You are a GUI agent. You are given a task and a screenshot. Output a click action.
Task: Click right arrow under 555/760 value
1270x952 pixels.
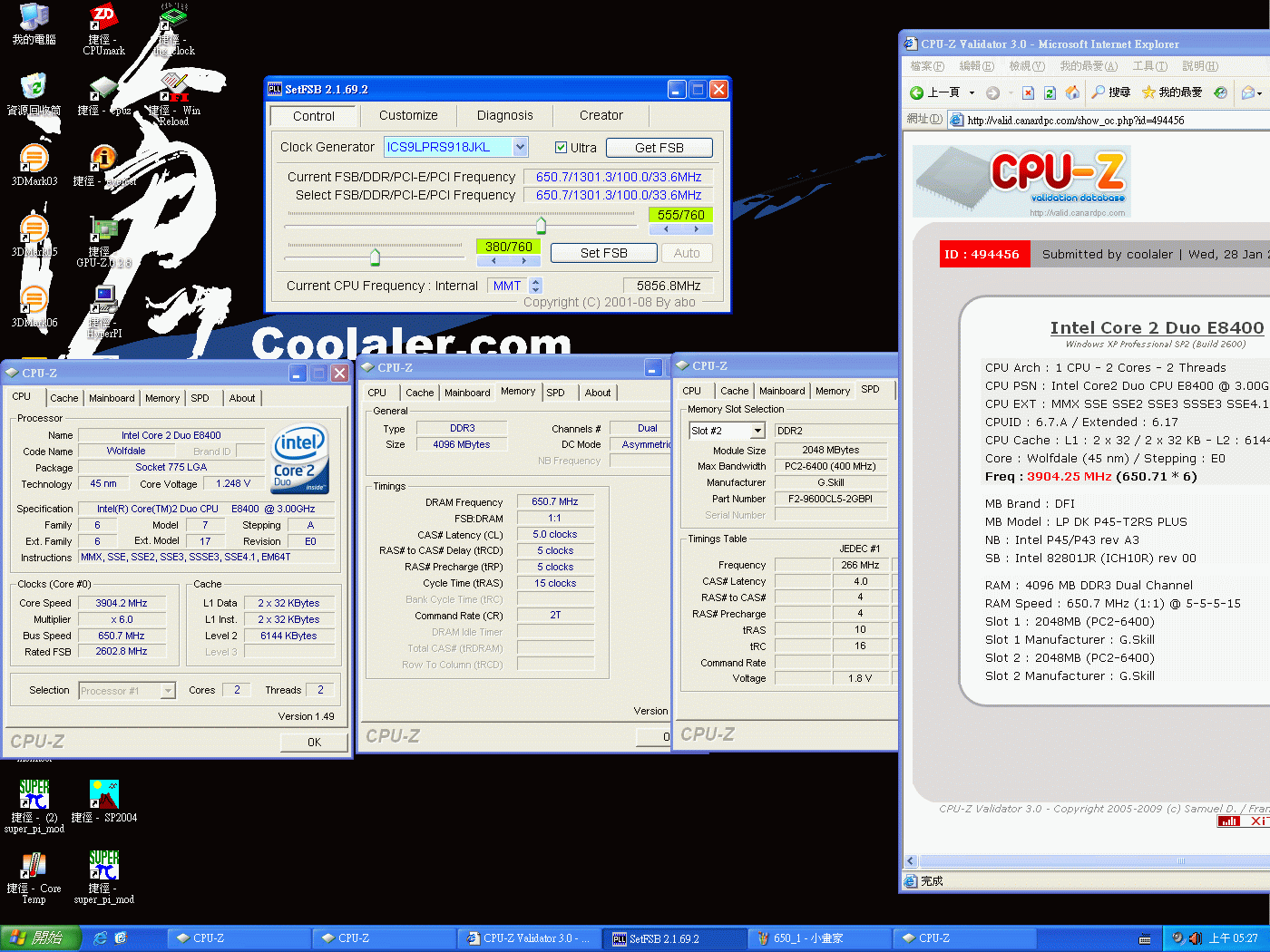click(696, 229)
